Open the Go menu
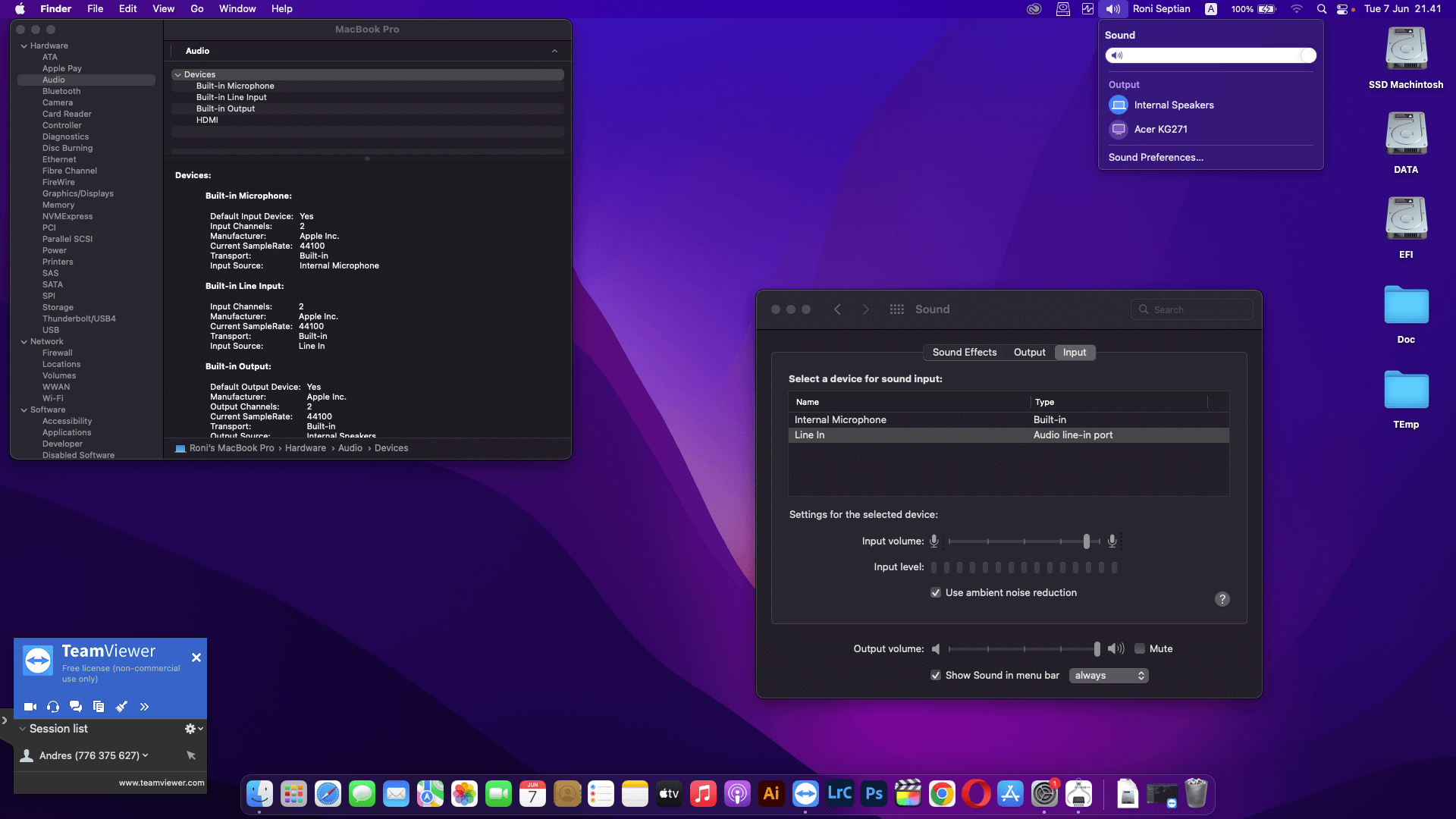 click(197, 9)
